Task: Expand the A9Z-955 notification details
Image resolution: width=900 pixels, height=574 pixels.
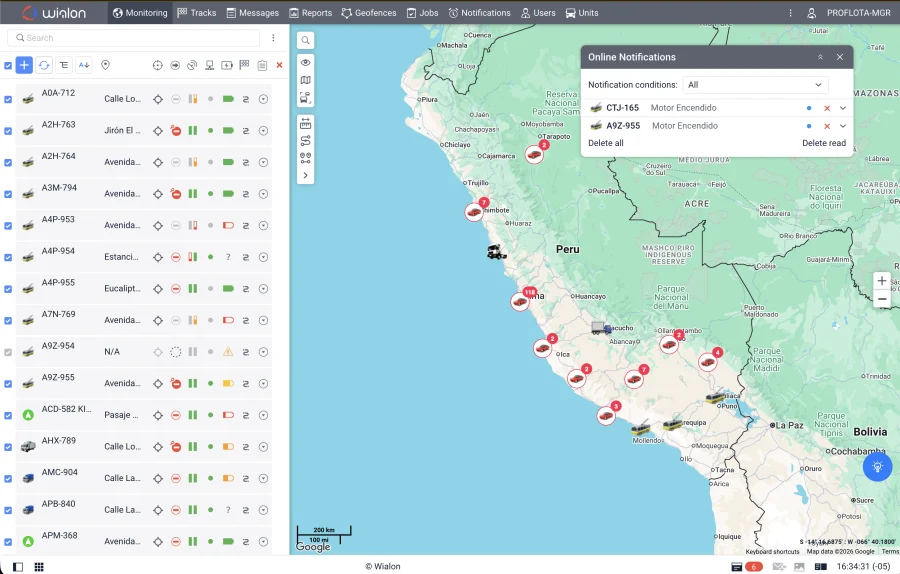Action: (843, 126)
